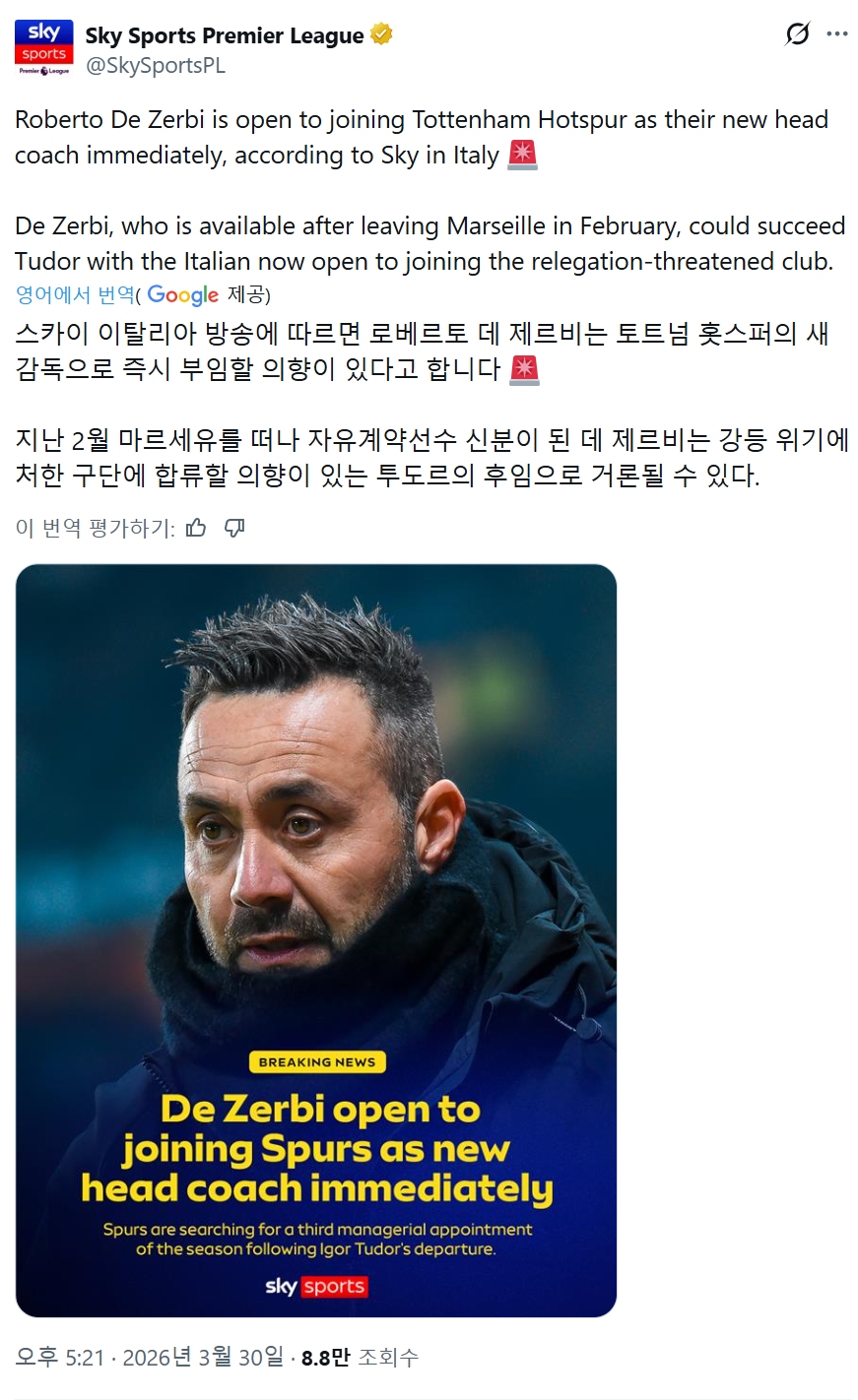Click the gold verified badge
Image resolution: width=858 pixels, height=1400 pixels.
(381, 35)
